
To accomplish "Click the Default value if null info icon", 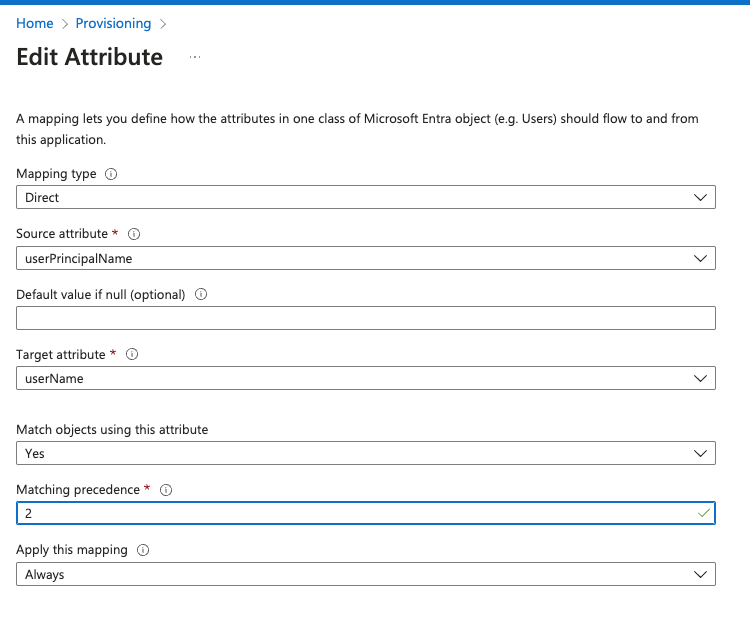I will [201, 294].
